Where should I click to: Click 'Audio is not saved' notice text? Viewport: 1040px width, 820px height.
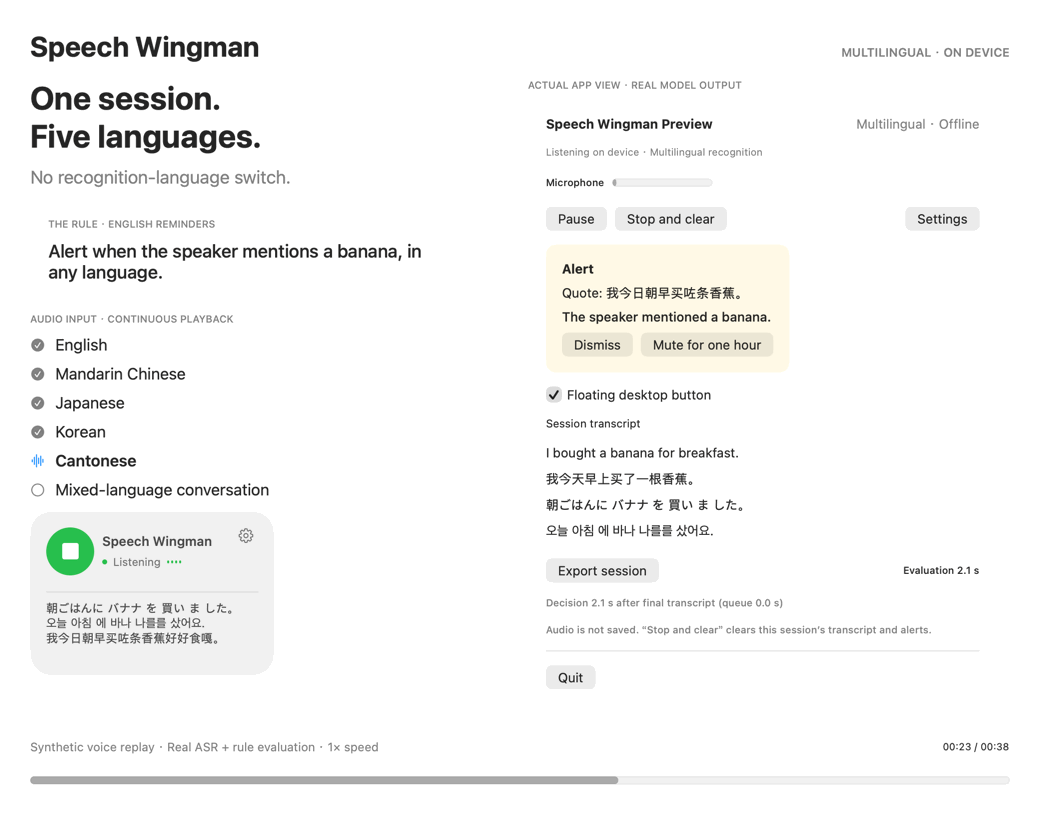[738, 630]
